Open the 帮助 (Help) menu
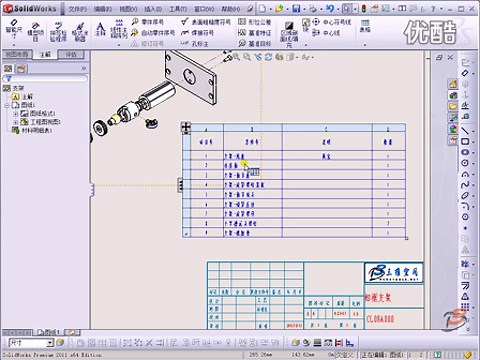Image resolution: width=480 pixels, height=360 pixels. 231,9
